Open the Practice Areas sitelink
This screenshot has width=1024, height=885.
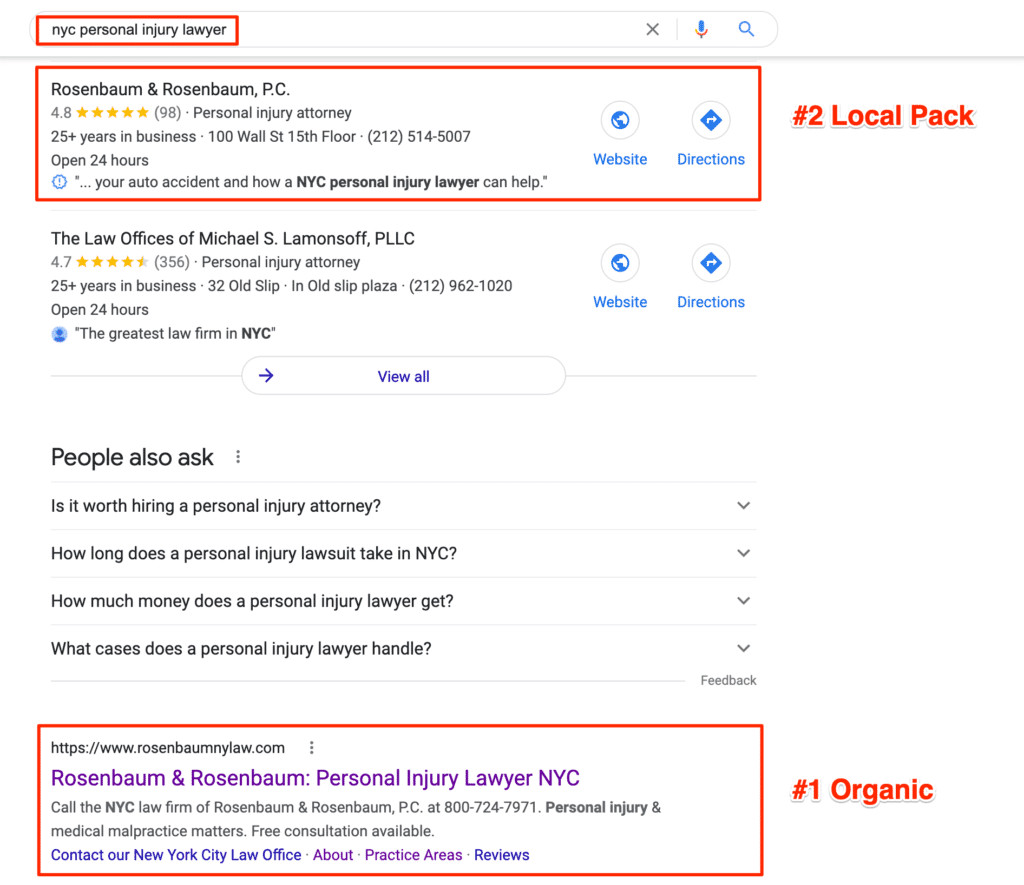coord(413,856)
